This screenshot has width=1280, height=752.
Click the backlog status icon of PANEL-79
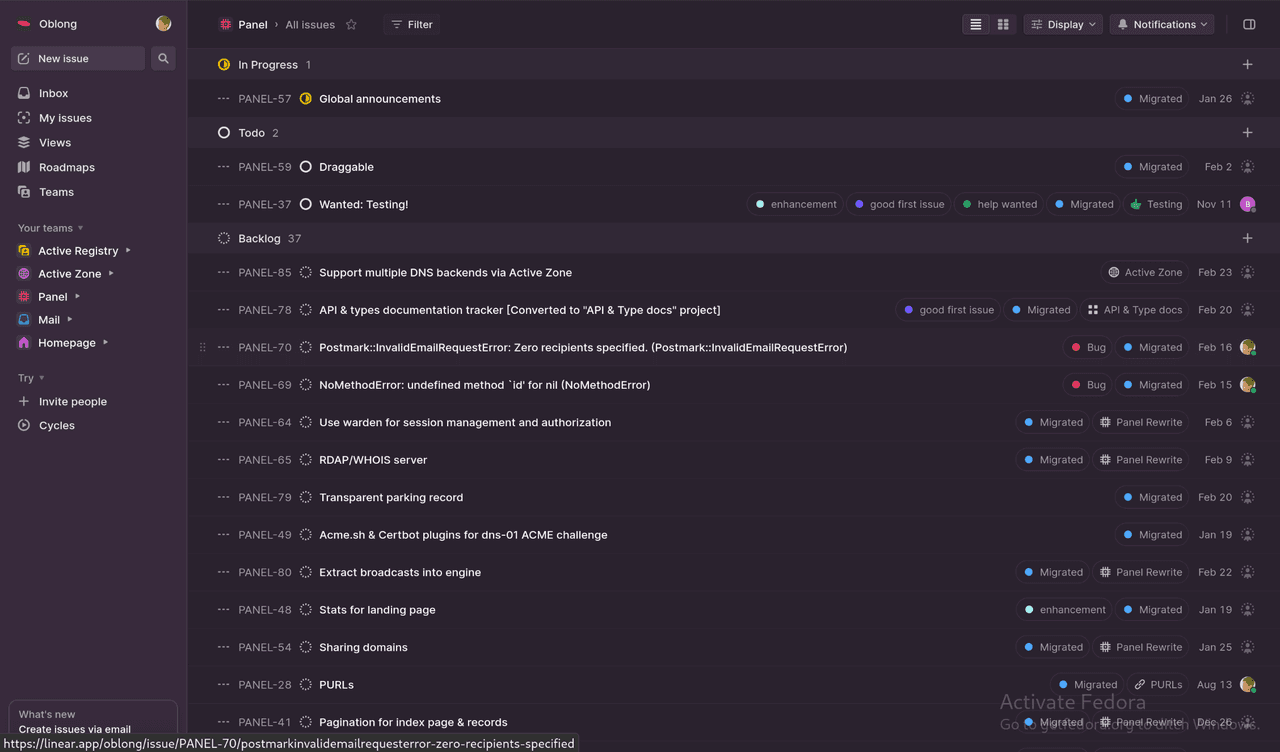coord(306,498)
